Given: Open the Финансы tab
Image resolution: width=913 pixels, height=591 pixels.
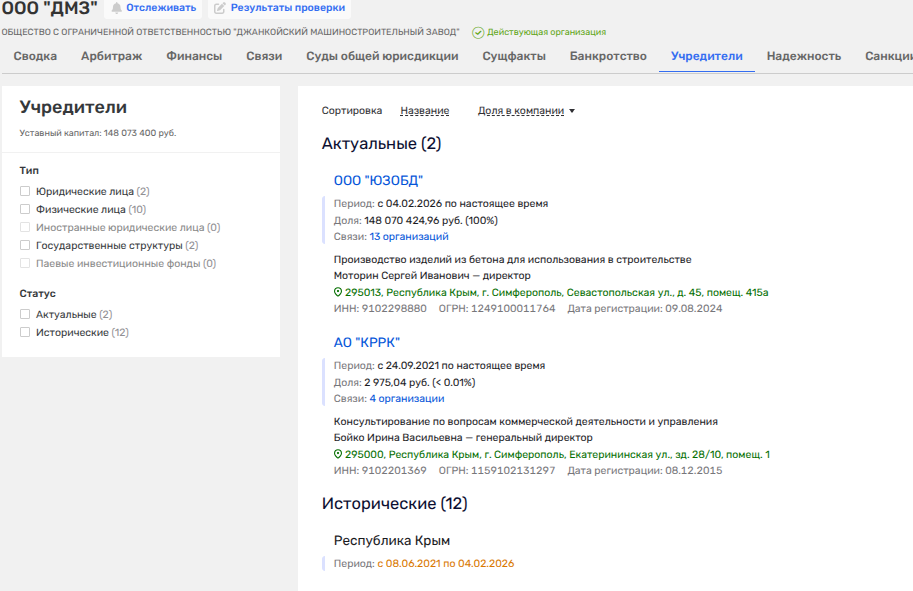Looking at the screenshot, I should point(194,56).
